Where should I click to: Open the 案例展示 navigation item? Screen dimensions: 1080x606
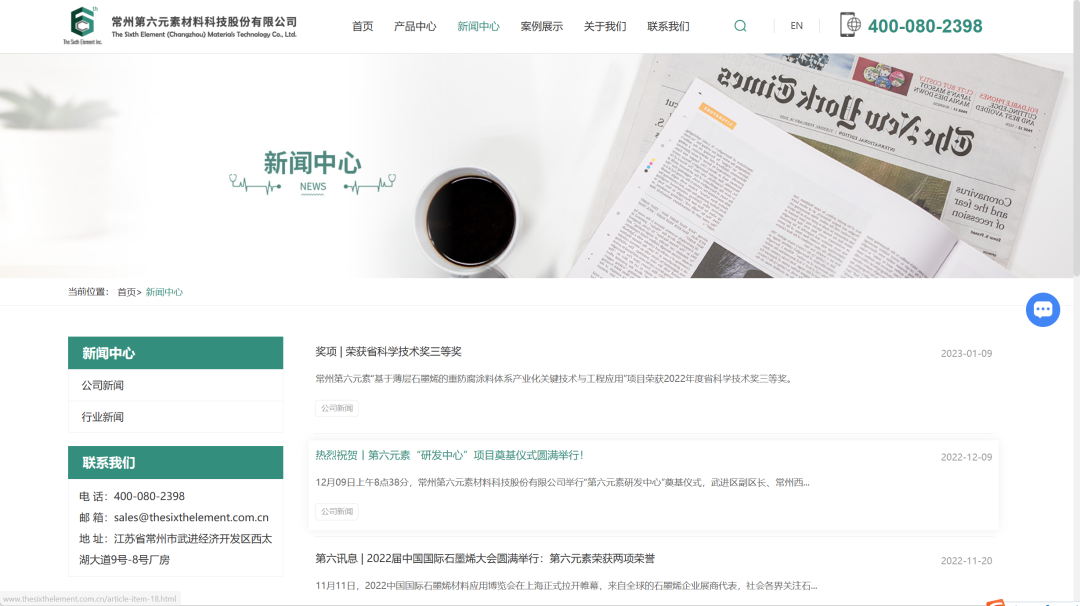point(542,26)
